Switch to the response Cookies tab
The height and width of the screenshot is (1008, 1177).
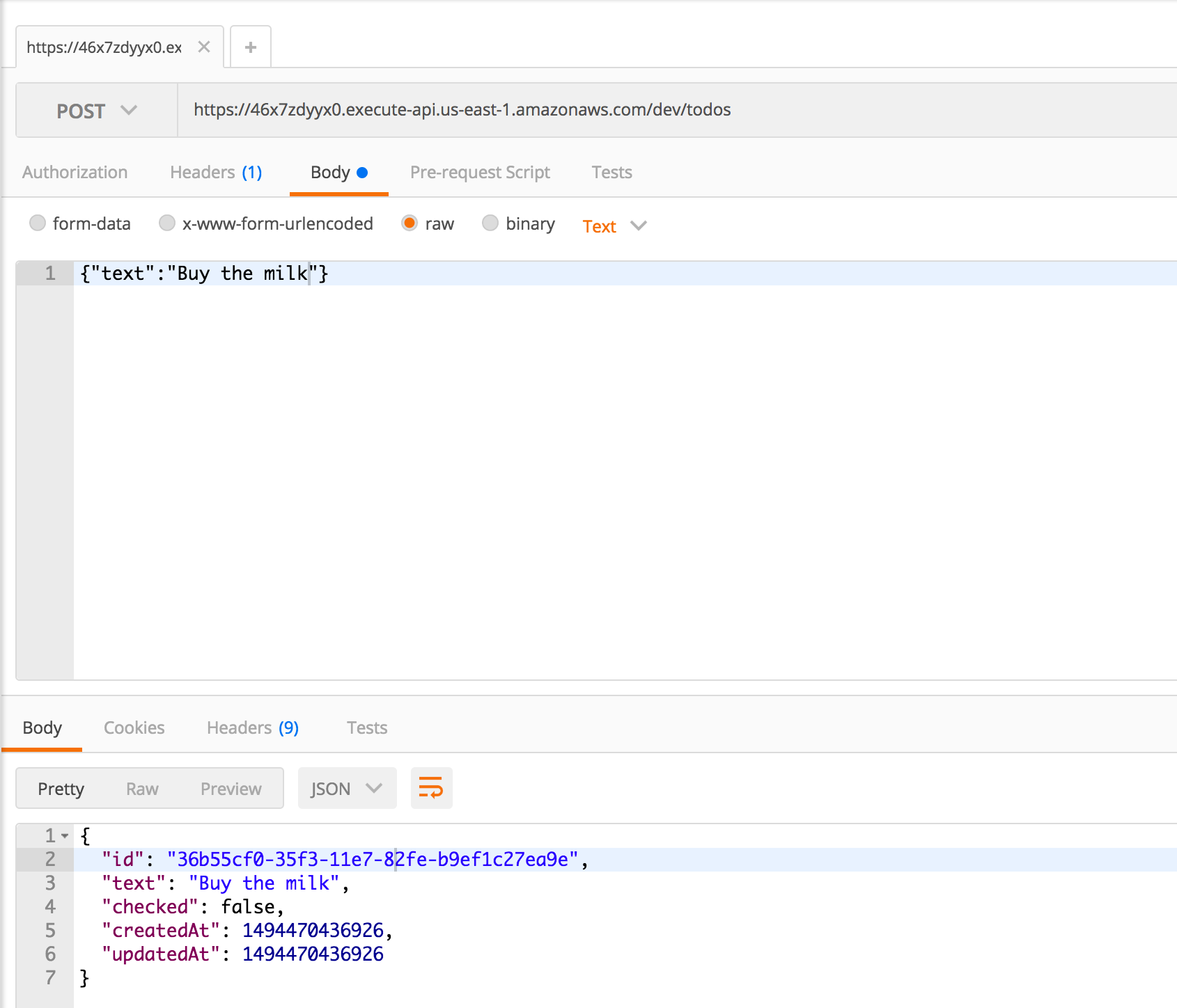pos(134,727)
